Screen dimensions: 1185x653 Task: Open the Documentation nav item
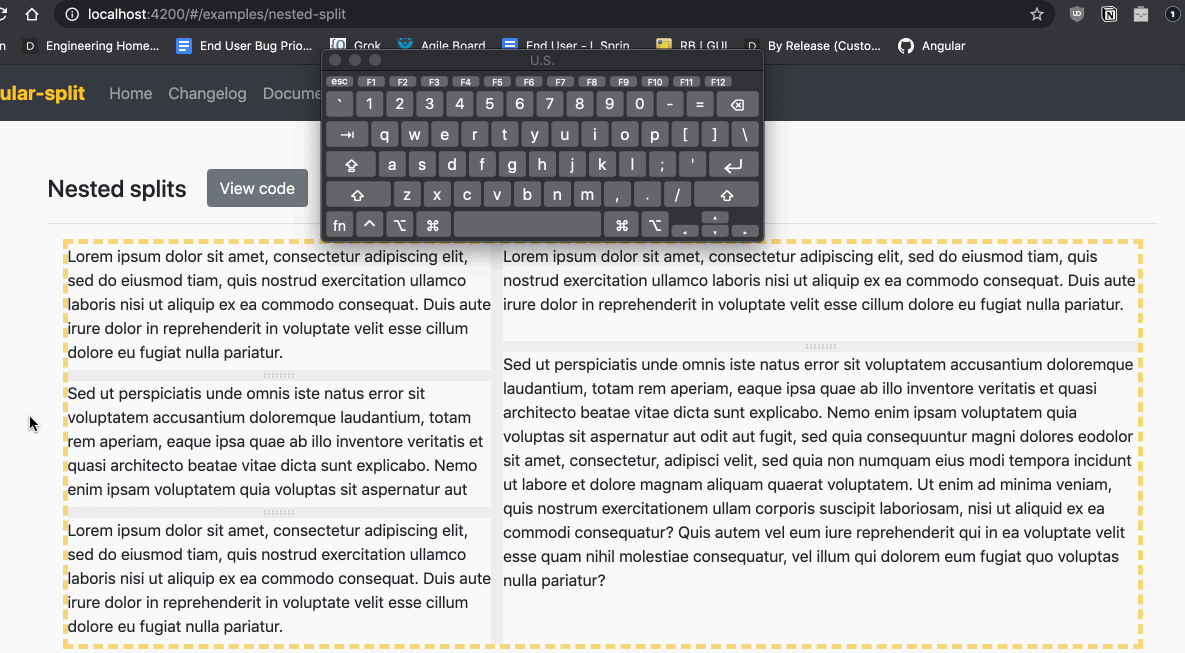pos(292,94)
